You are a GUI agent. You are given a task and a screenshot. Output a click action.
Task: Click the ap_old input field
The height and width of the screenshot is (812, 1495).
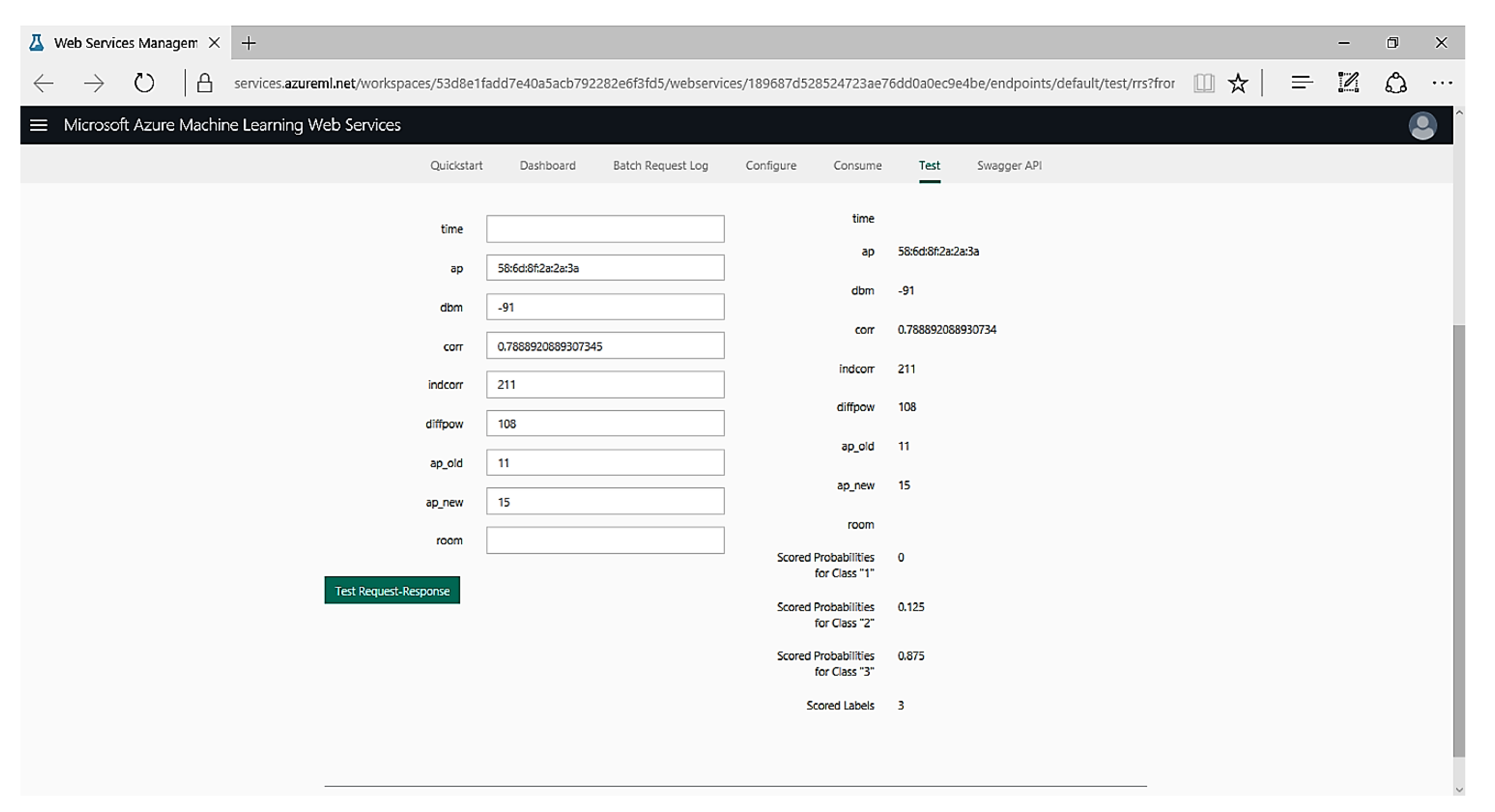(x=605, y=463)
